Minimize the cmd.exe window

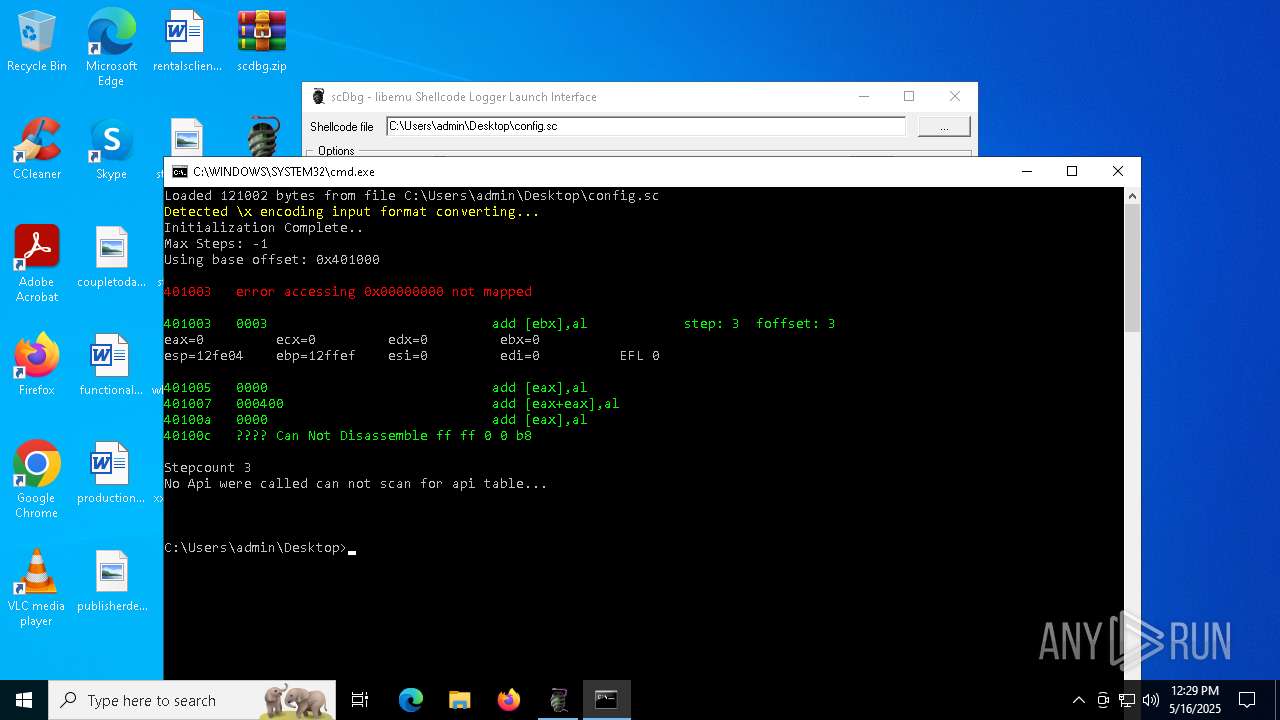[x=1026, y=172]
